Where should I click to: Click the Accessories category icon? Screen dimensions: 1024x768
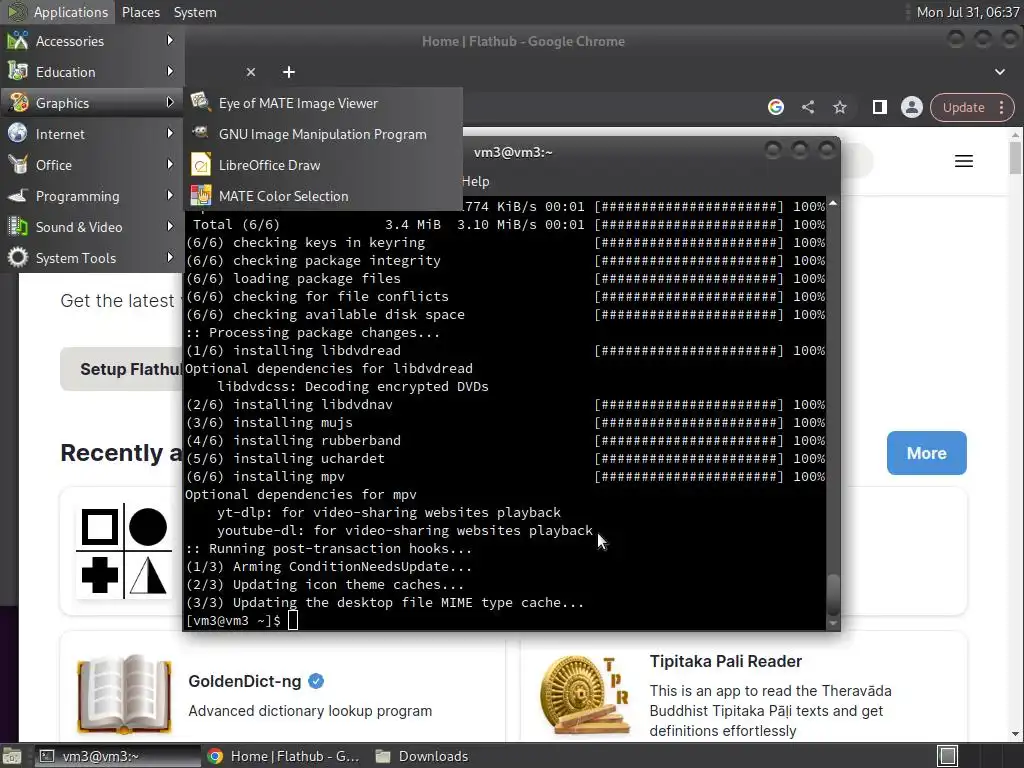pyautogui.click(x=18, y=40)
